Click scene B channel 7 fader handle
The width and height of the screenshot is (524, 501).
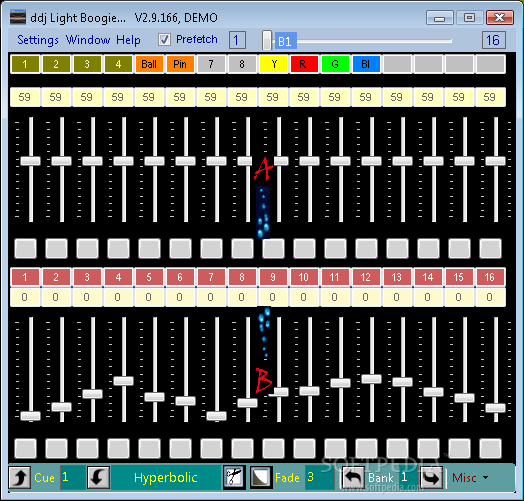click(217, 416)
